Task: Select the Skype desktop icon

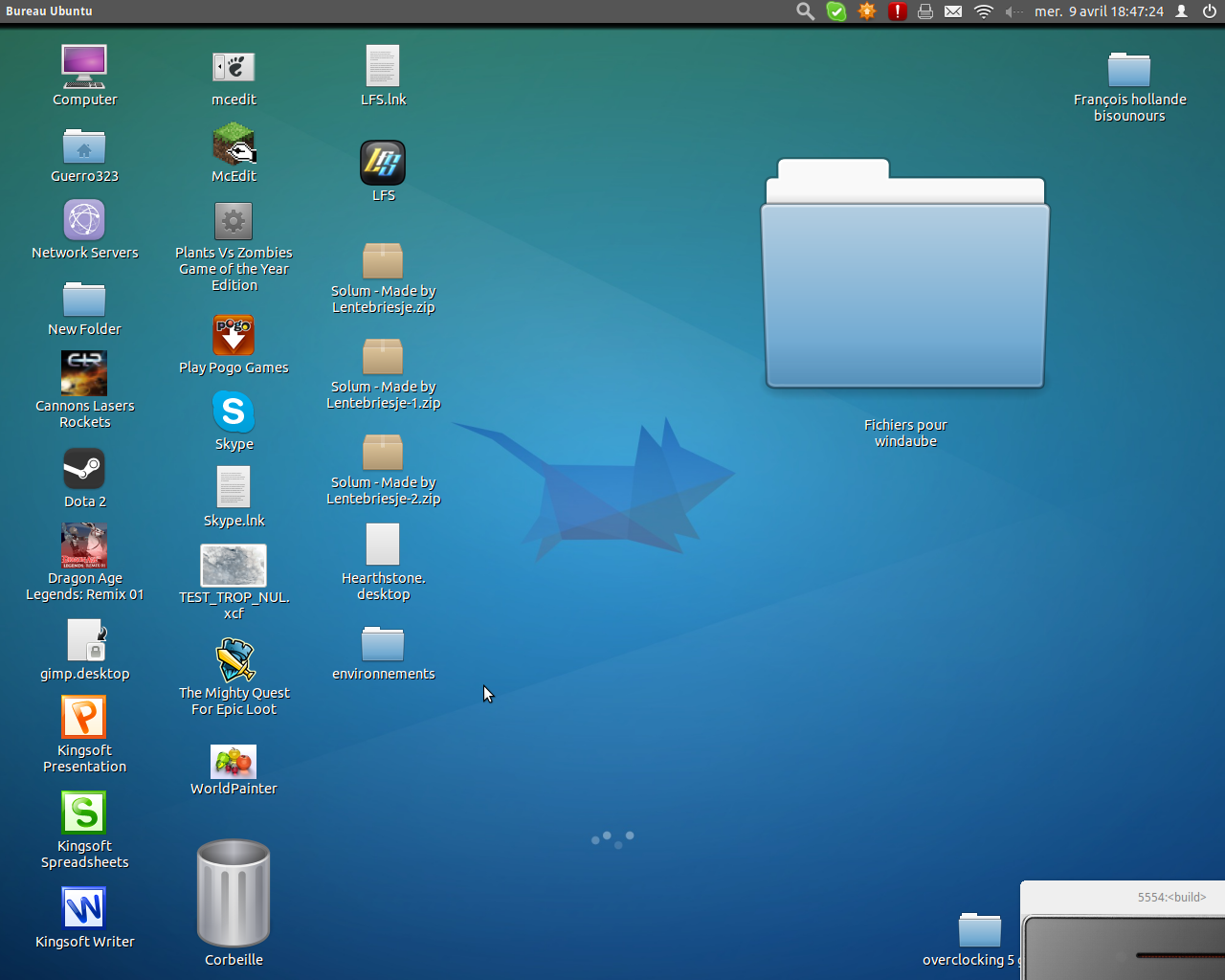Action: point(234,412)
